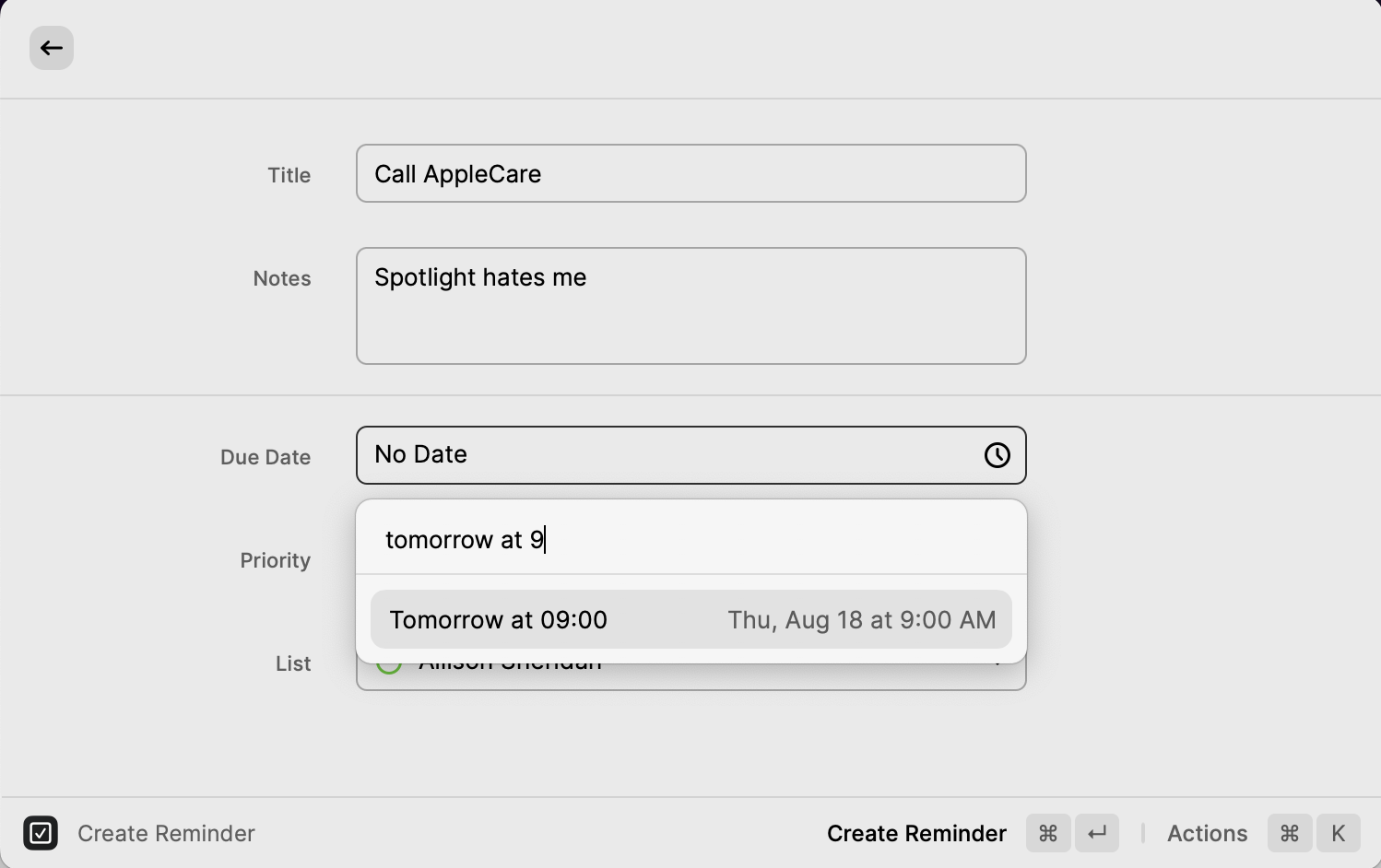Open the Actions menu button
1381x868 pixels.
click(1207, 833)
